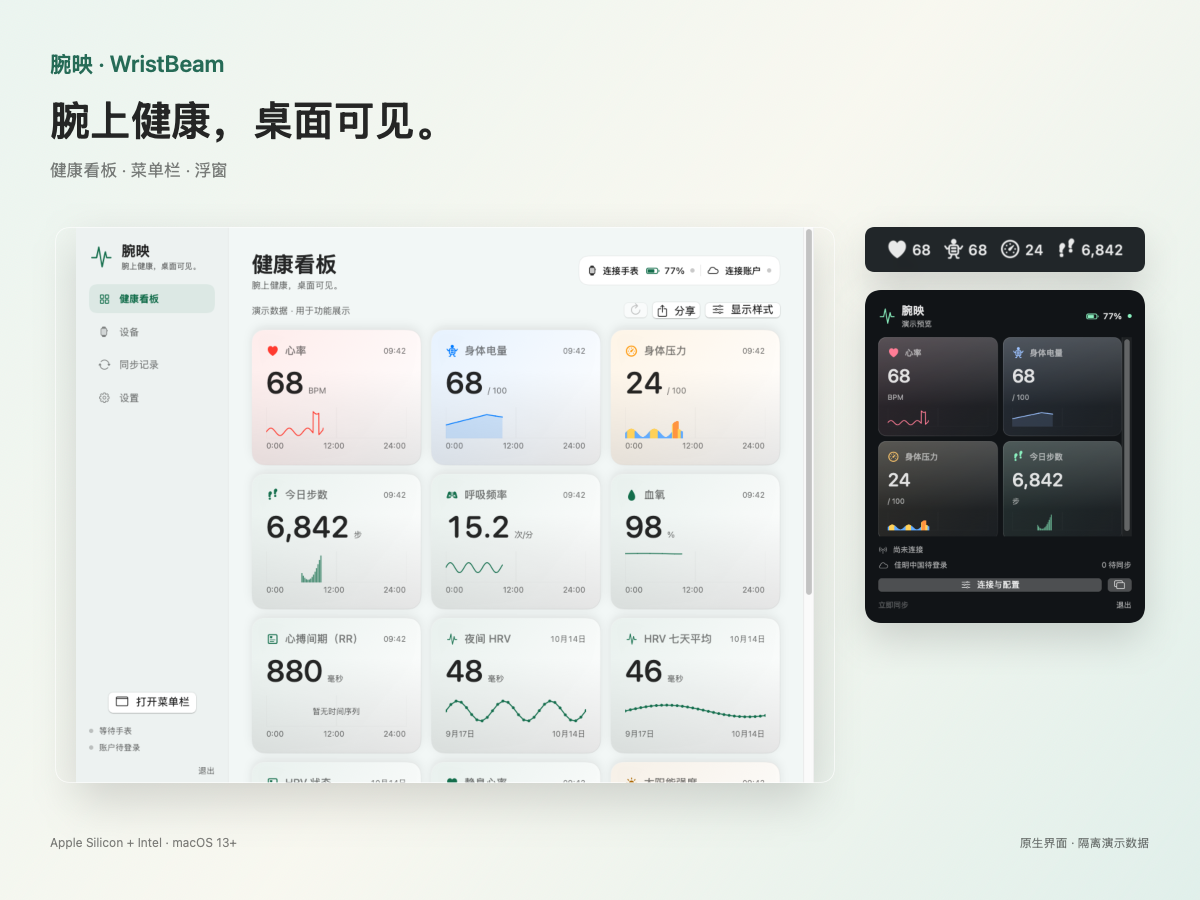Click the heart icon on the dashboard 心率 card
1200x900 pixels.
coord(272,351)
